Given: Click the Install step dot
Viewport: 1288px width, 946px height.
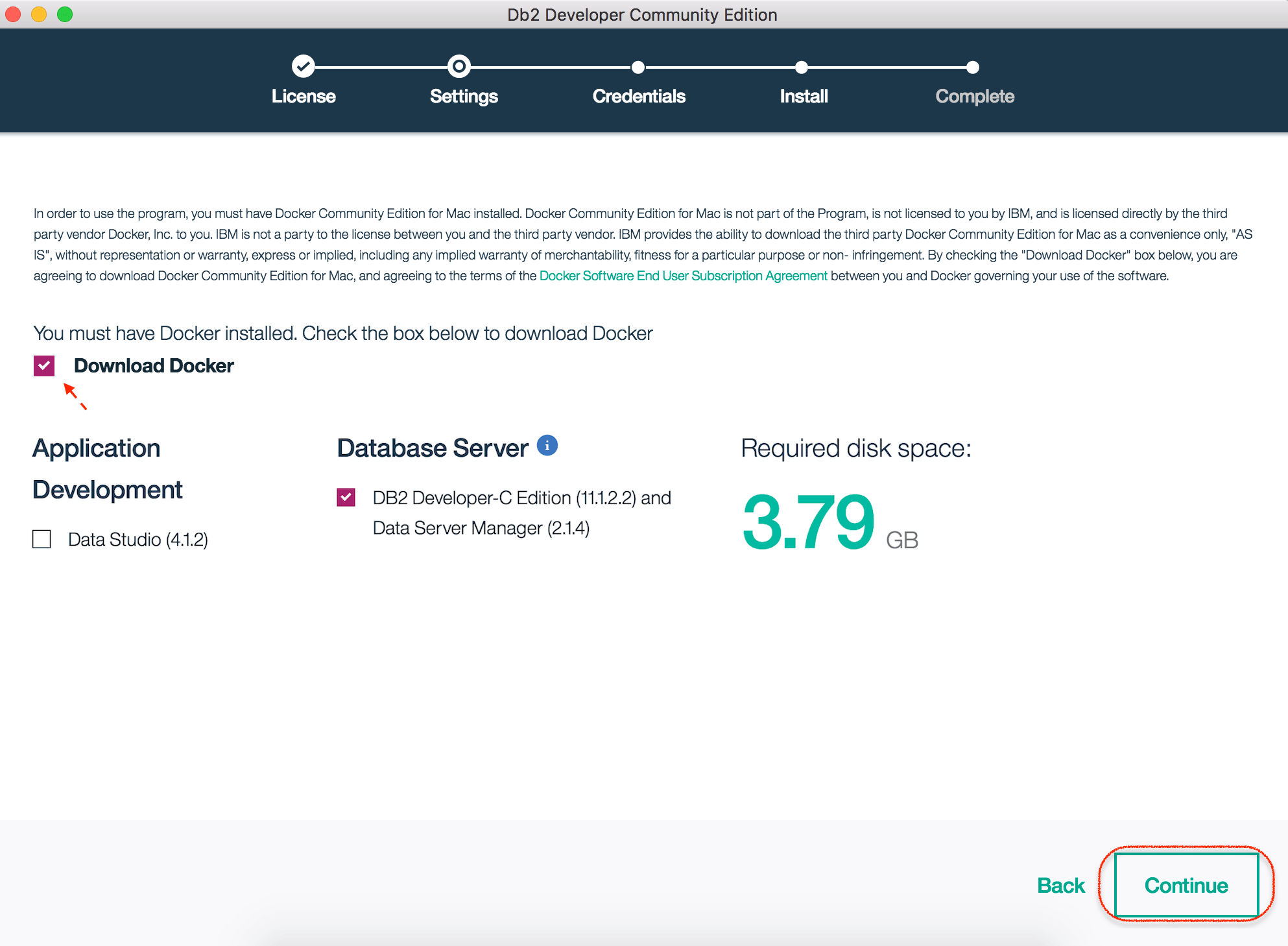Looking at the screenshot, I should click(x=802, y=67).
